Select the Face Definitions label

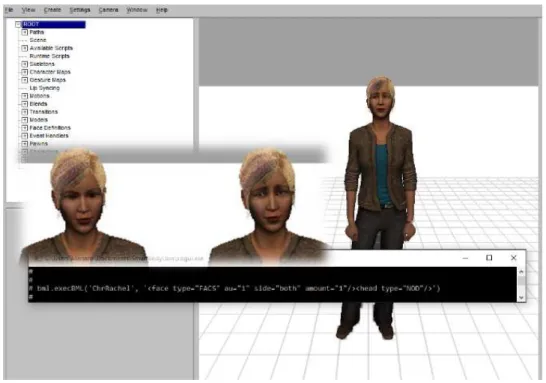point(50,128)
